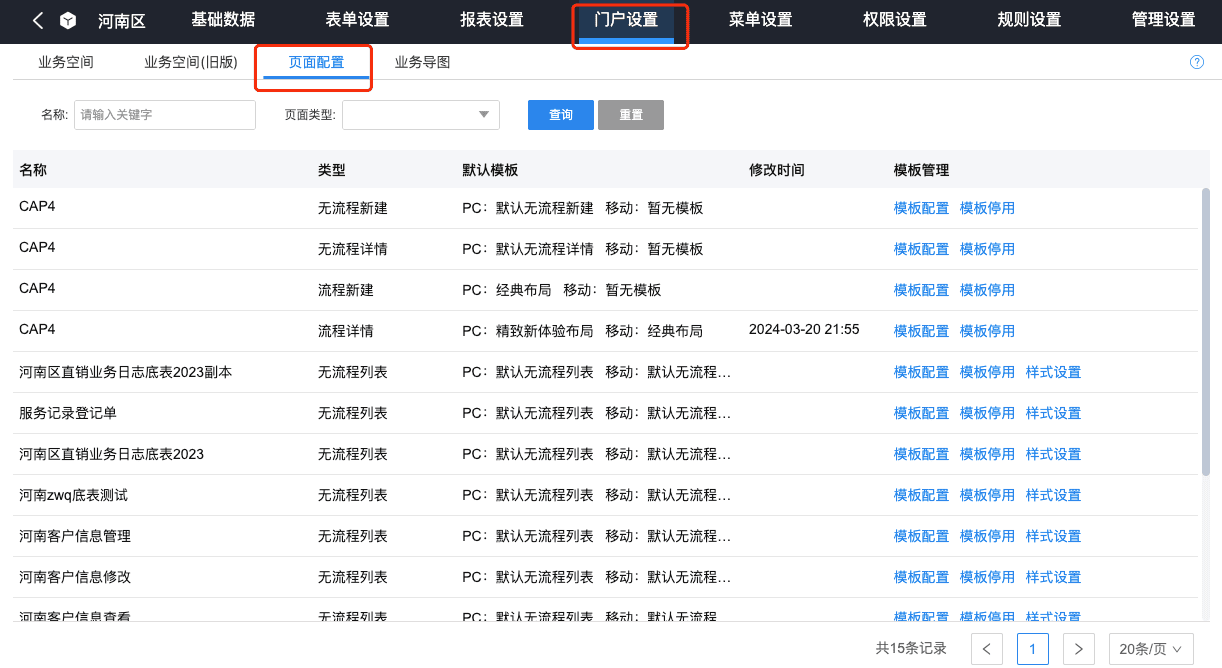Click 样式设置 for 河南区直销业务日志底表2023副本
This screenshot has width=1222, height=668.
(1053, 372)
